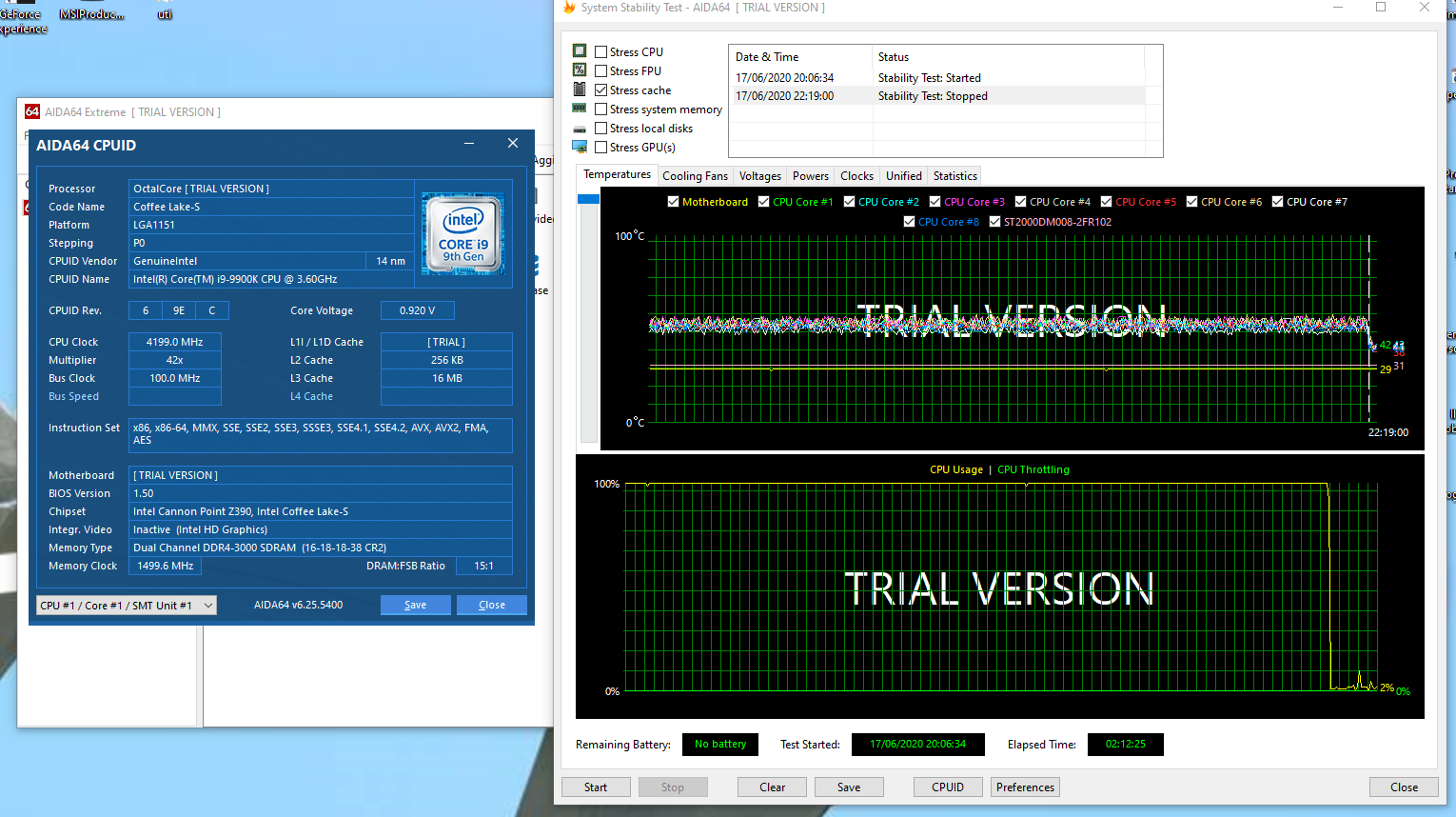Viewport: 1456px width, 817px height.
Task: Click the system memory RAM icon
Action: click(580, 109)
